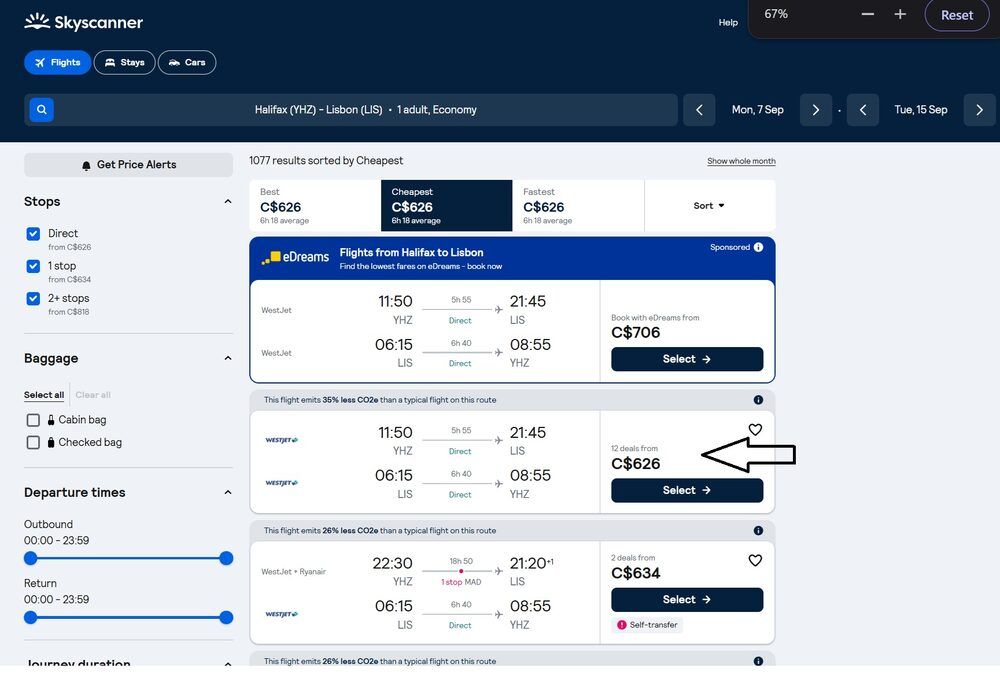Click the '2 deals from' text
The width and height of the screenshot is (1000, 675).
point(633,558)
